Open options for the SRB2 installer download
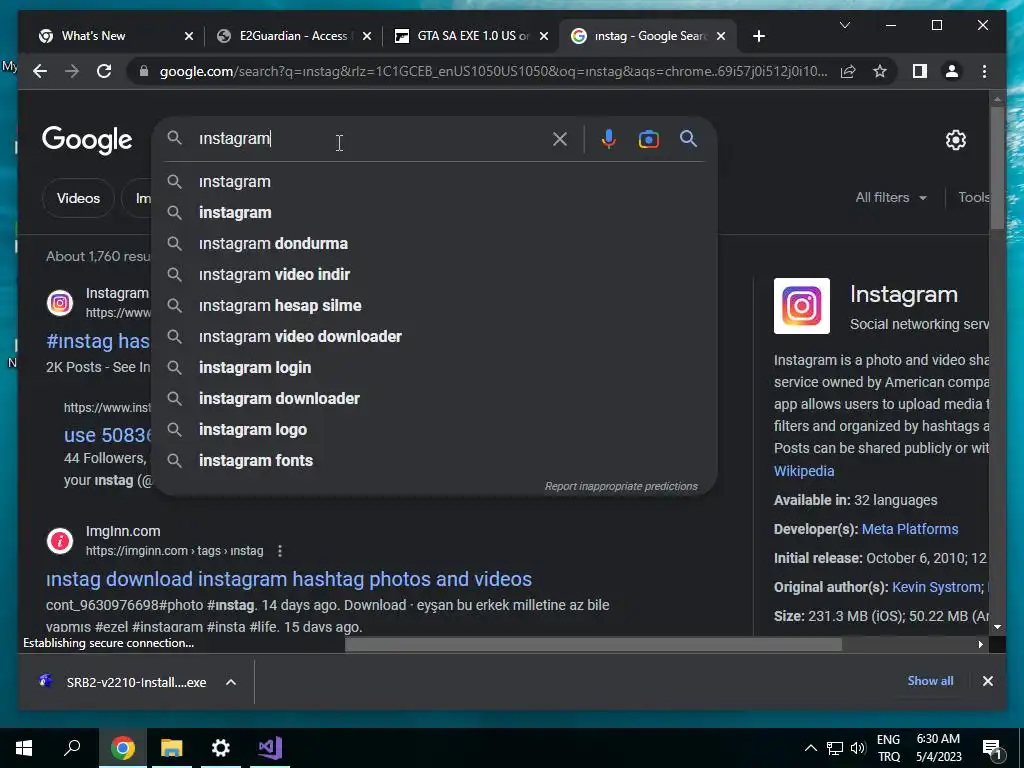The height and width of the screenshot is (768, 1024). 231,682
